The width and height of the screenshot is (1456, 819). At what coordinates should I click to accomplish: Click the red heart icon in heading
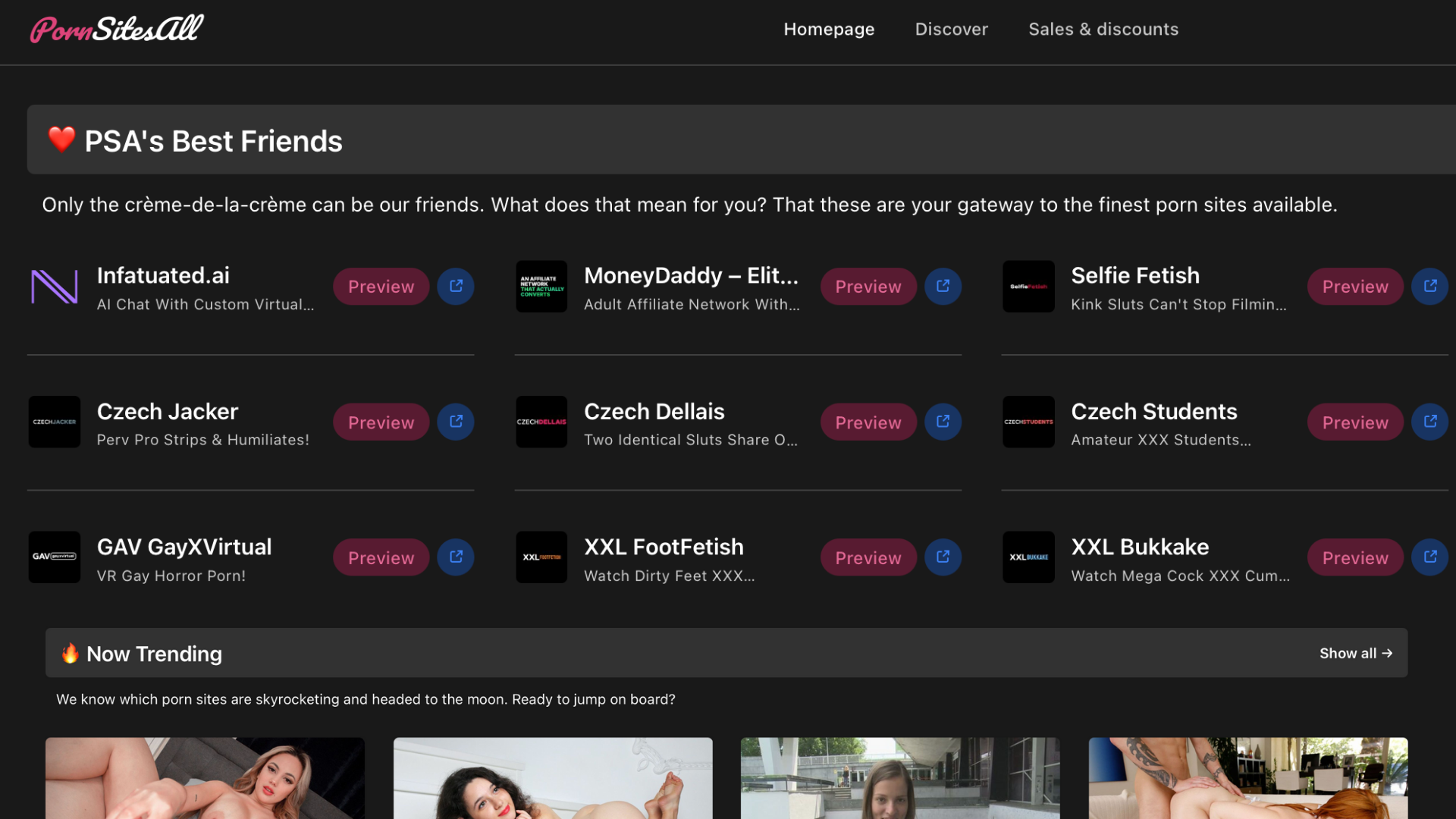tap(61, 140)
